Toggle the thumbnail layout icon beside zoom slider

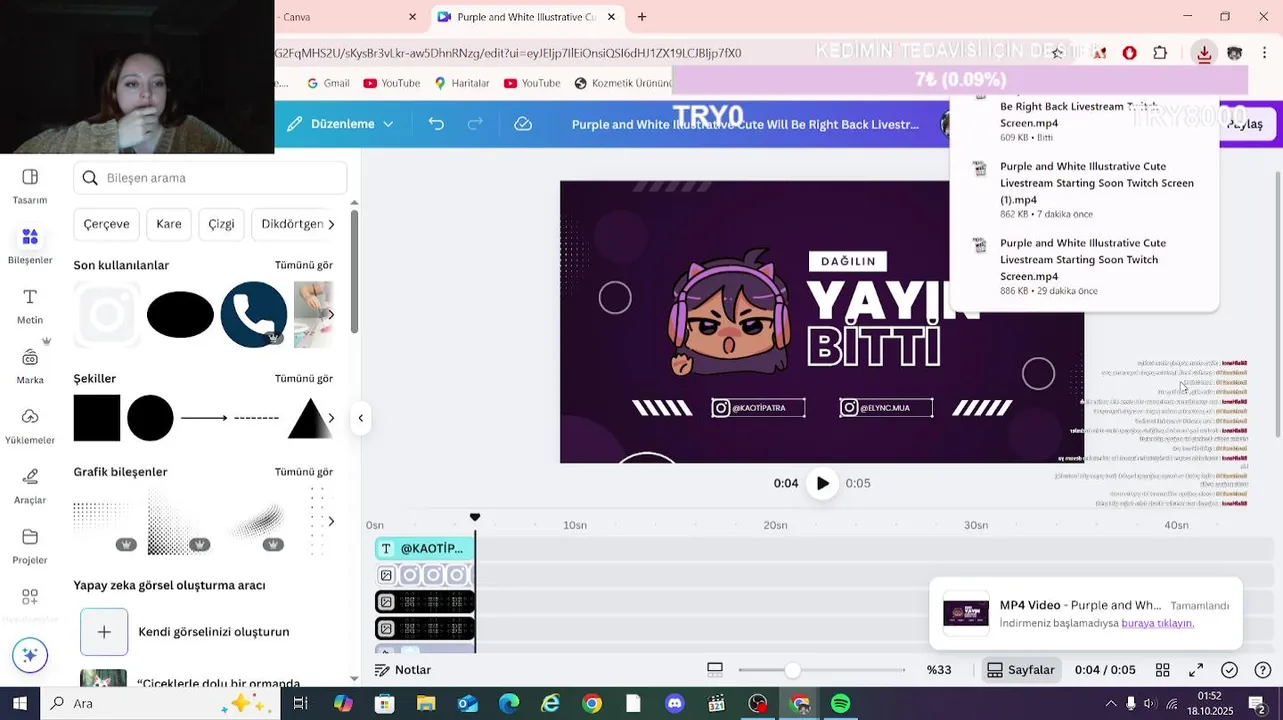[x=715, y=670]
